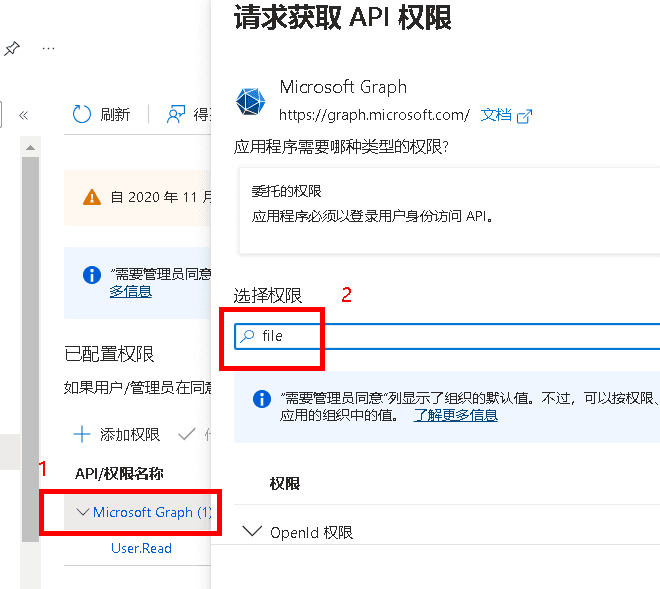Click the 刷新 refresh icon
Screen dimensions: 660x589
click(x=82, y=115)
